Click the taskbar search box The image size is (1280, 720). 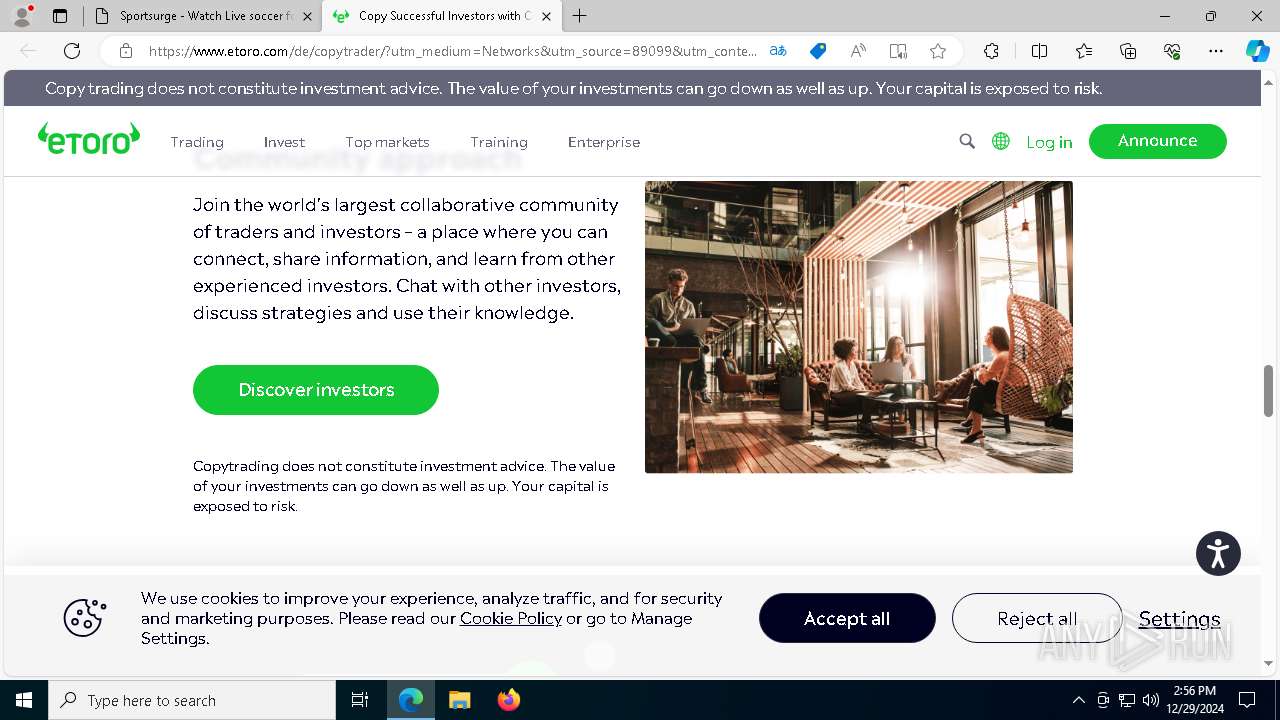(x=192, y=700)
